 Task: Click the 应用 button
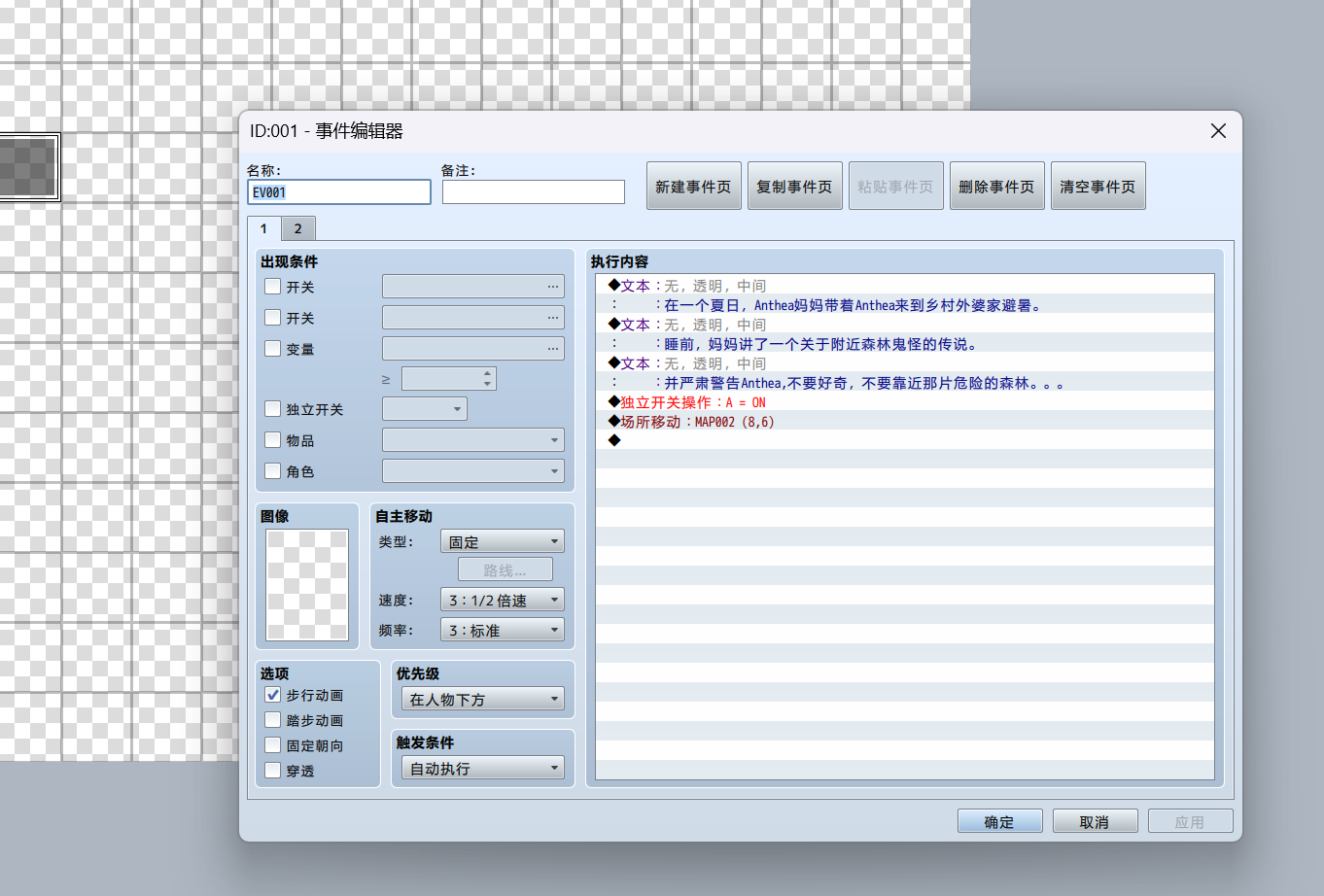coord(1191,821)
